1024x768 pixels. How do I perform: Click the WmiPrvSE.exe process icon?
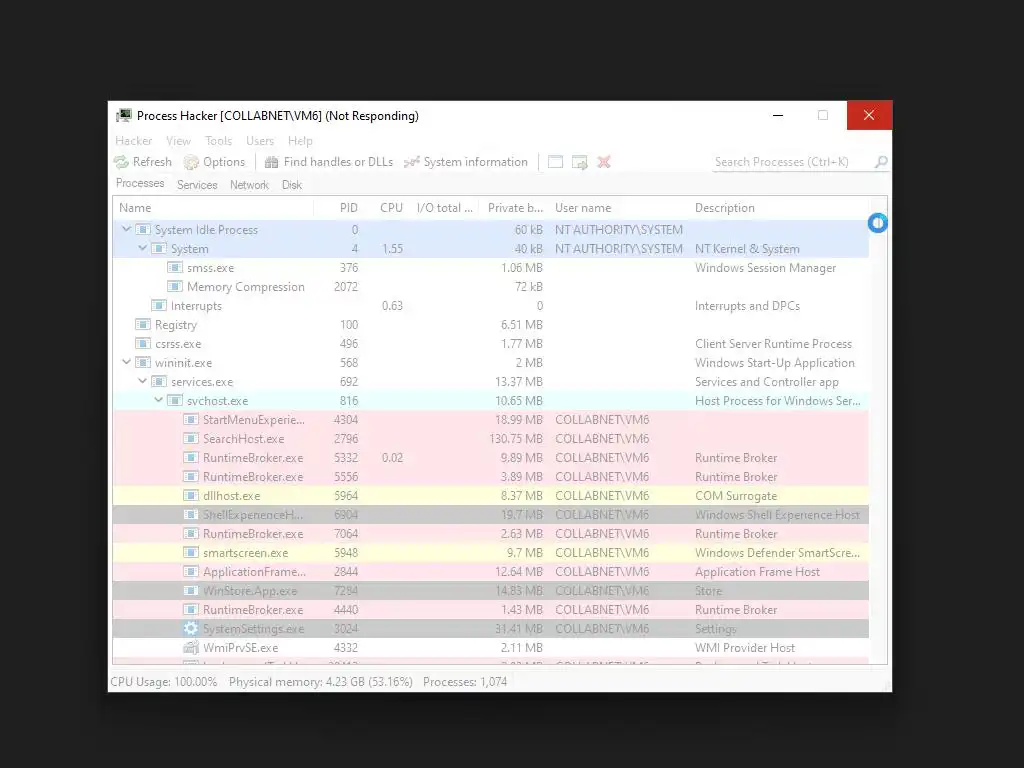click(191, 647)
